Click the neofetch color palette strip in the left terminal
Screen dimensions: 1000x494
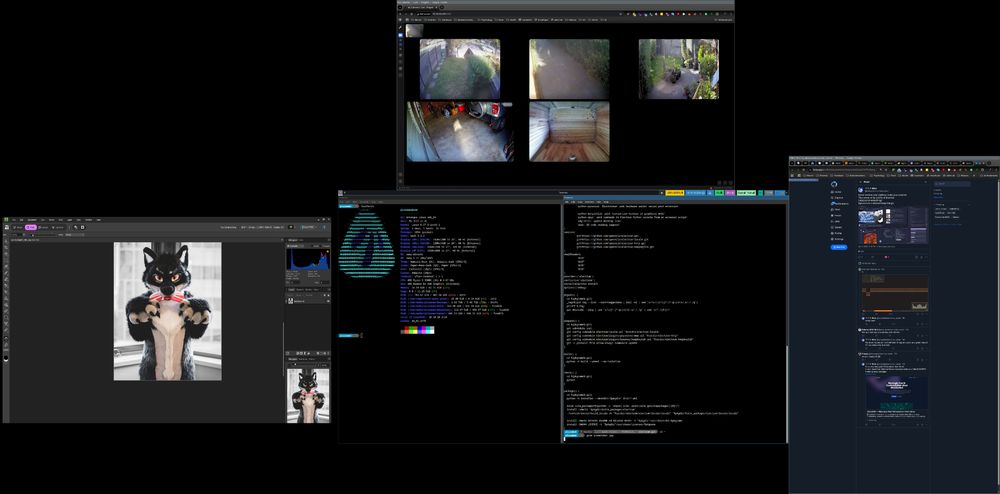point(417,330)
